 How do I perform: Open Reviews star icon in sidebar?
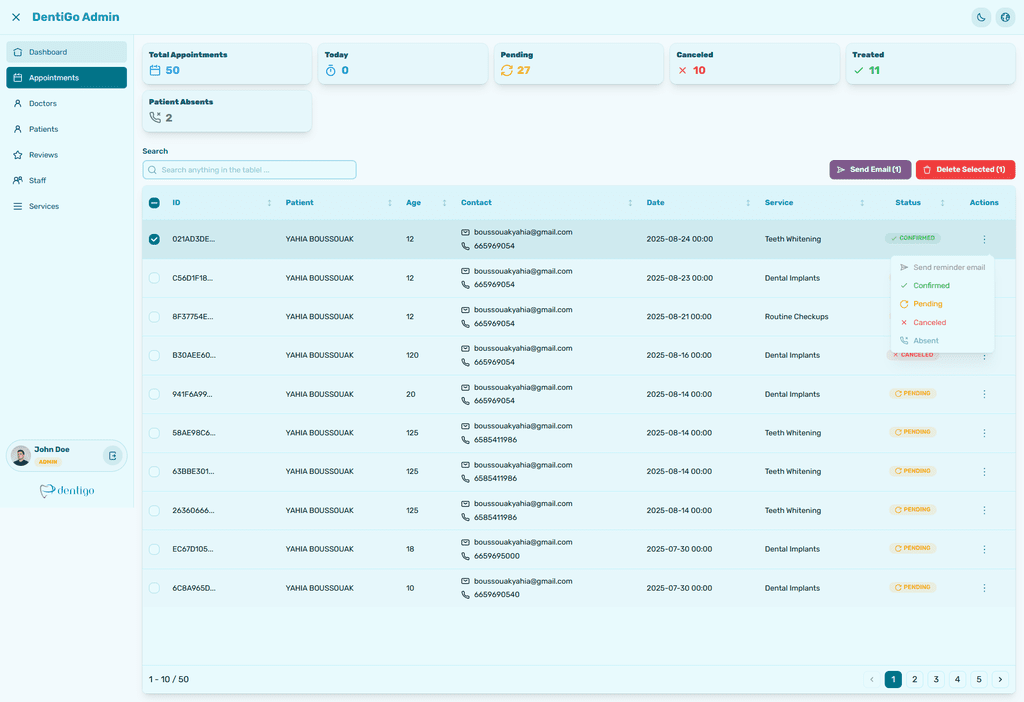(x=18, y=155)
